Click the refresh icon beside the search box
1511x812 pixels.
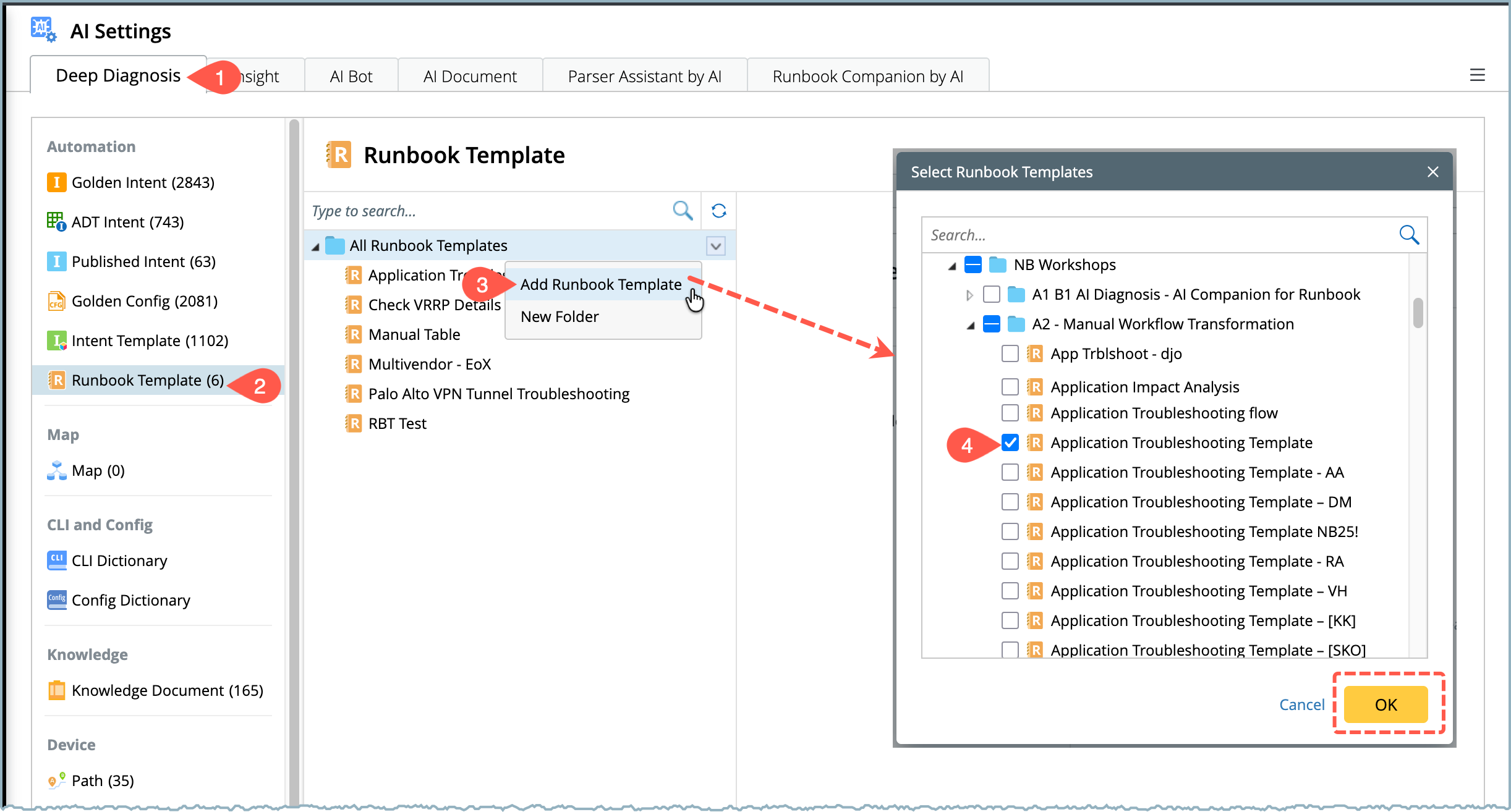718,211
